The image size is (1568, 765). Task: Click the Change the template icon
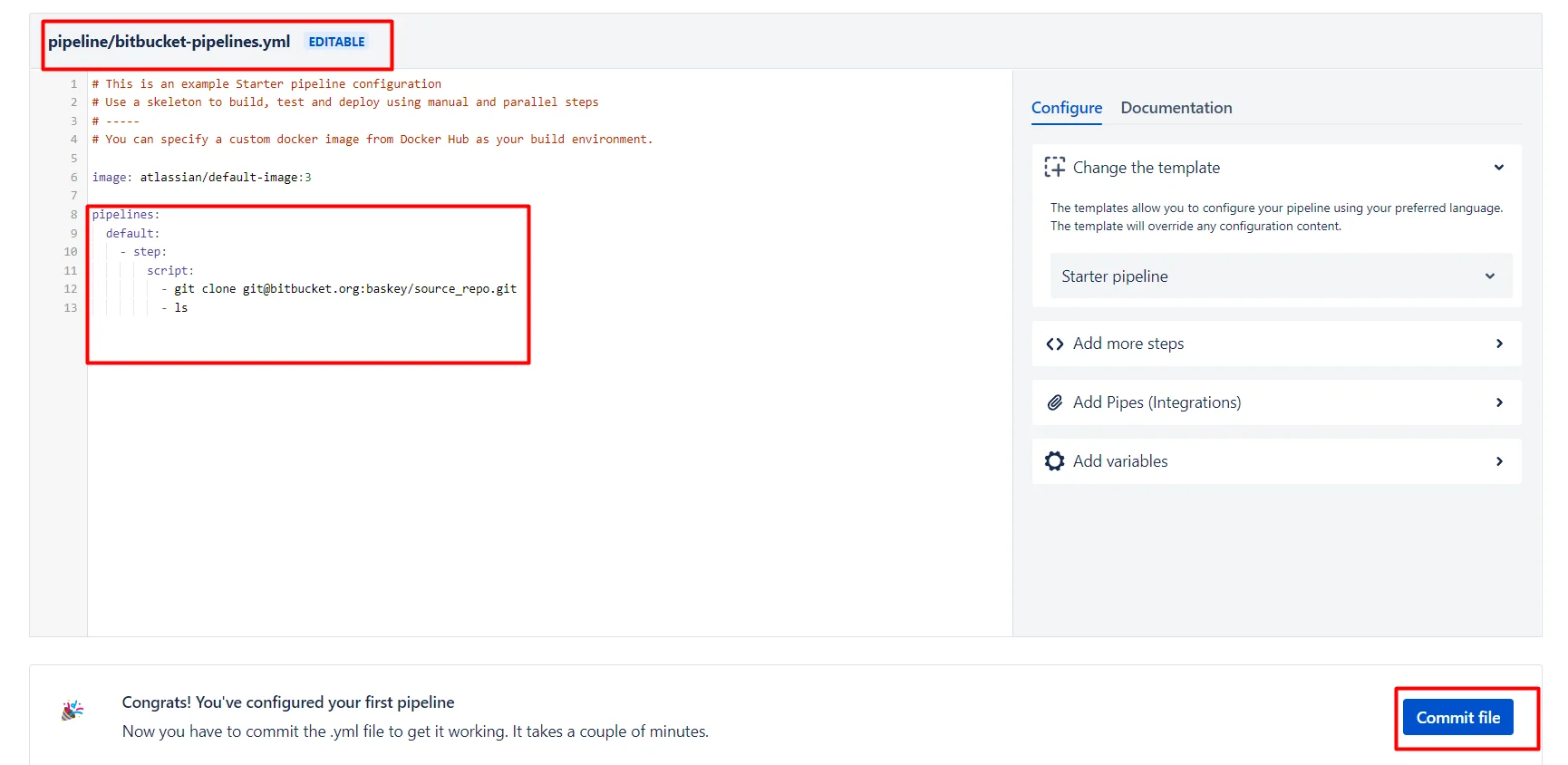[x=1054, y=168]
